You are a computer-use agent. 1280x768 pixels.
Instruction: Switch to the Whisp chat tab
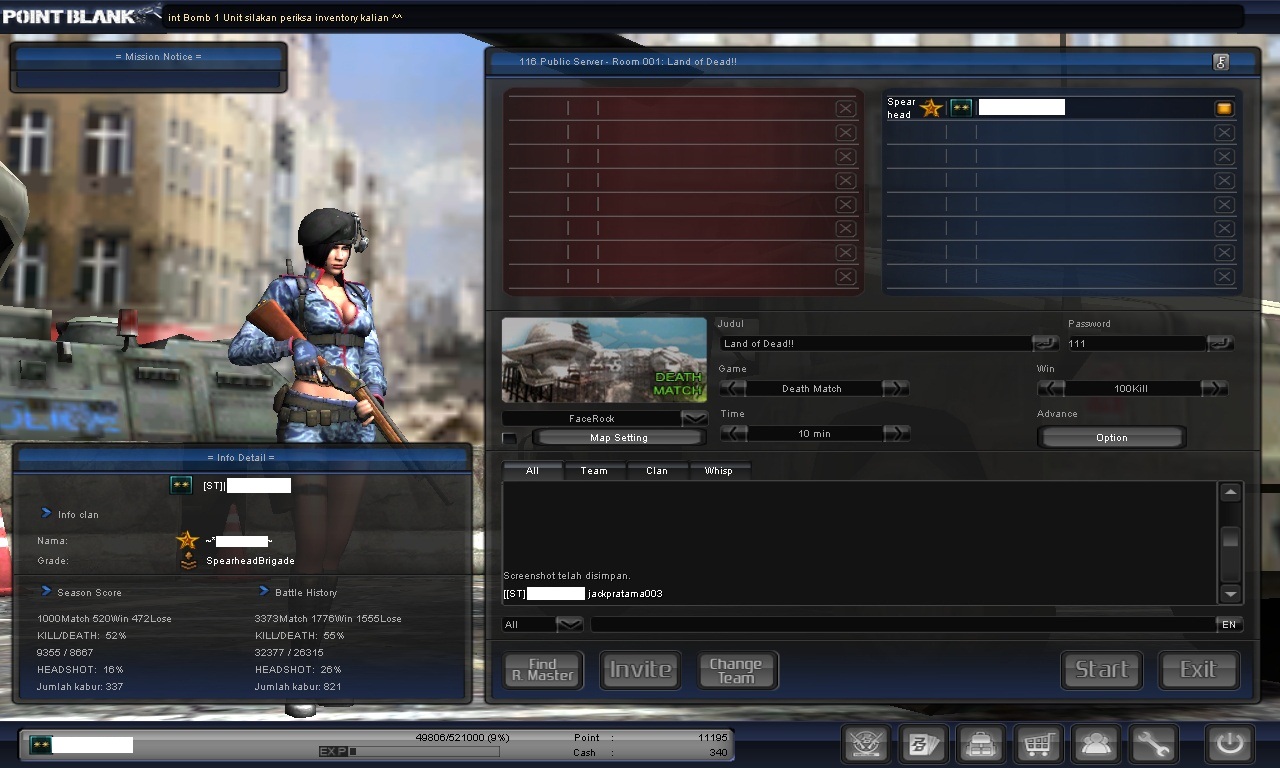(x=719, y=470)
